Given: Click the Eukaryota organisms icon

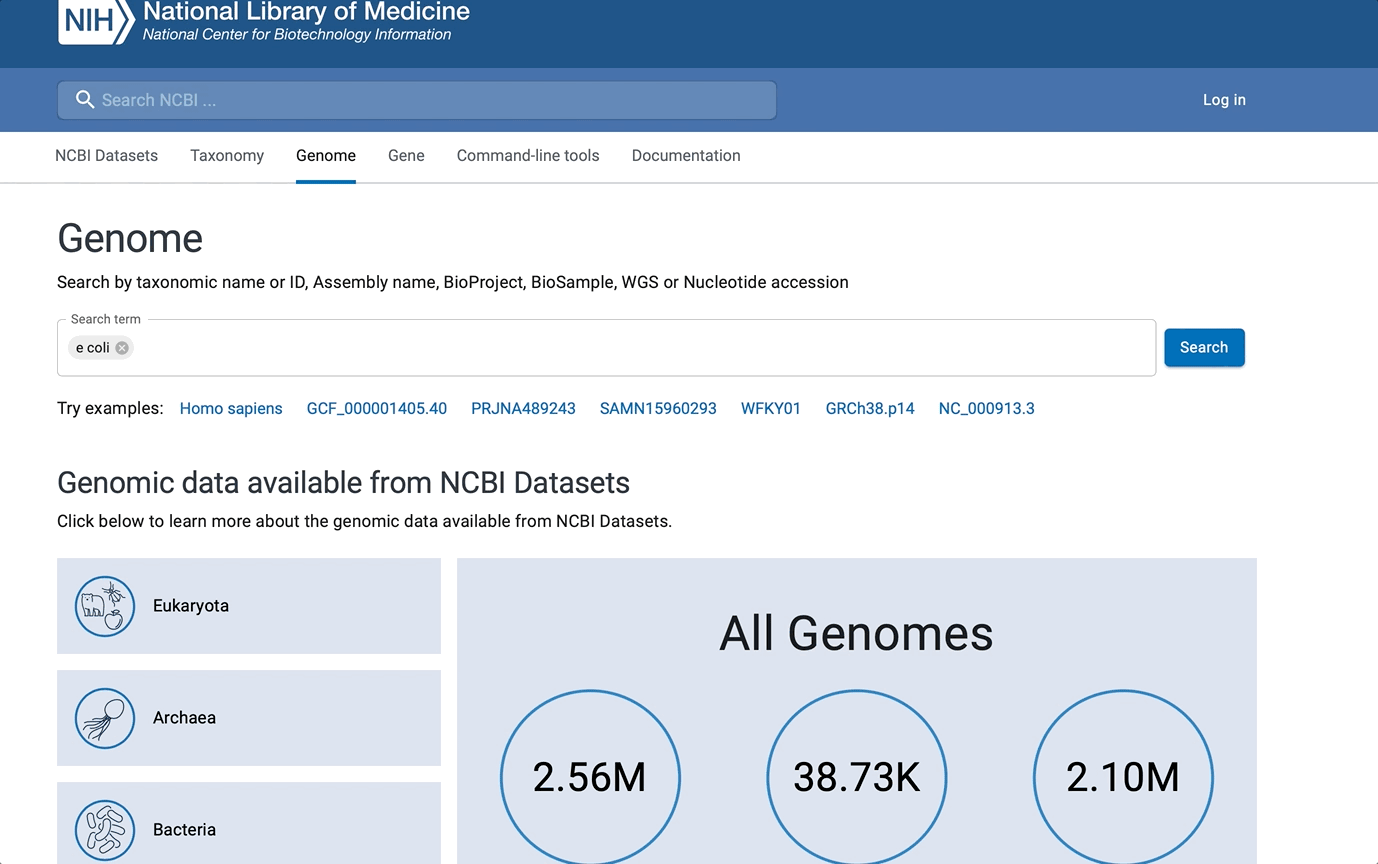Looking at the screenshot, I should pyautogui.click(x=105, y=606).
